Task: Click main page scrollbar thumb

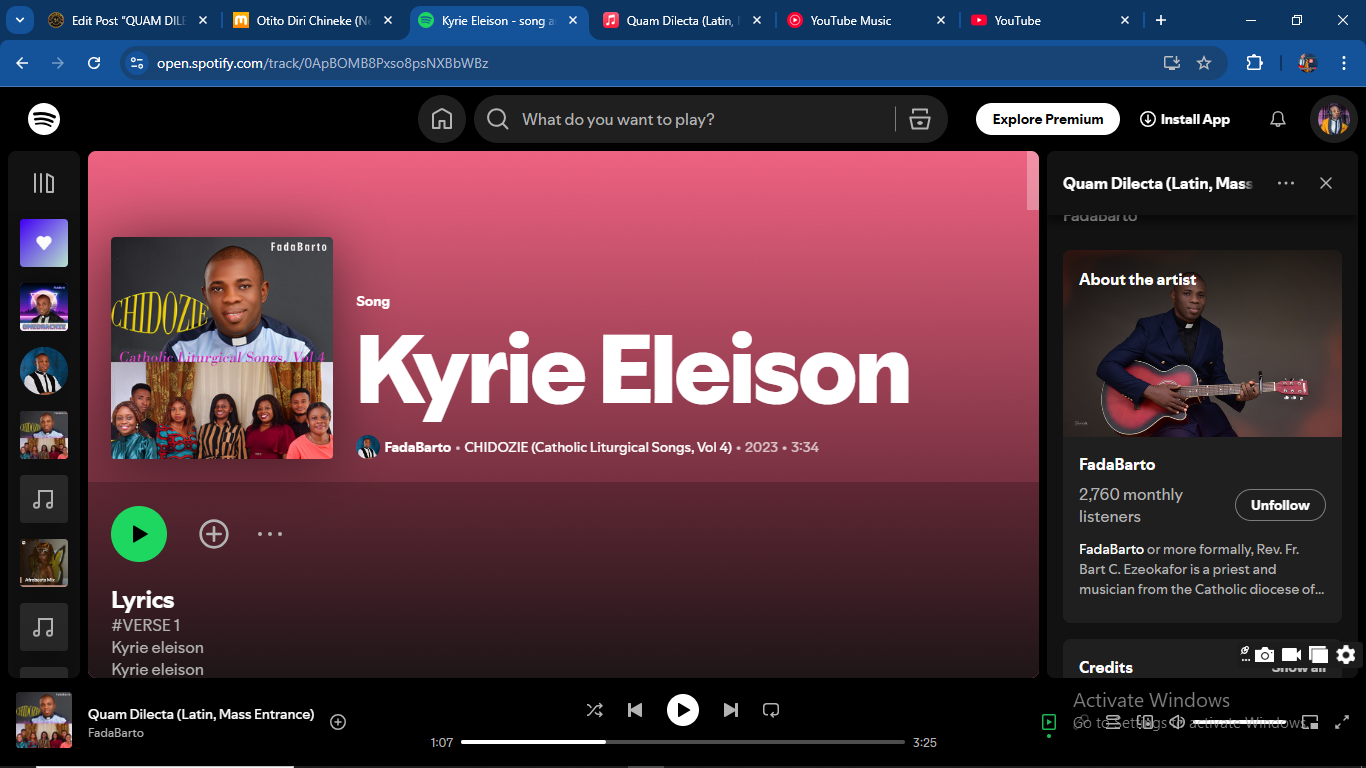Action: pos(1033,181)
